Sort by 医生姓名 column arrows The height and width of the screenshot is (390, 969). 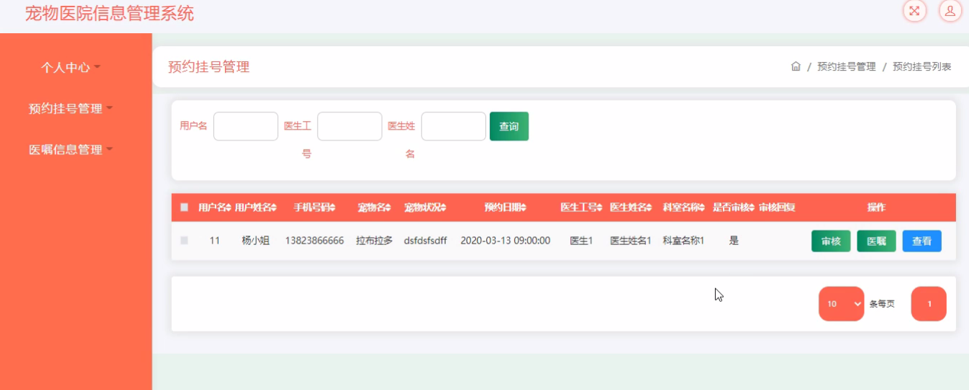coord(650,208)
